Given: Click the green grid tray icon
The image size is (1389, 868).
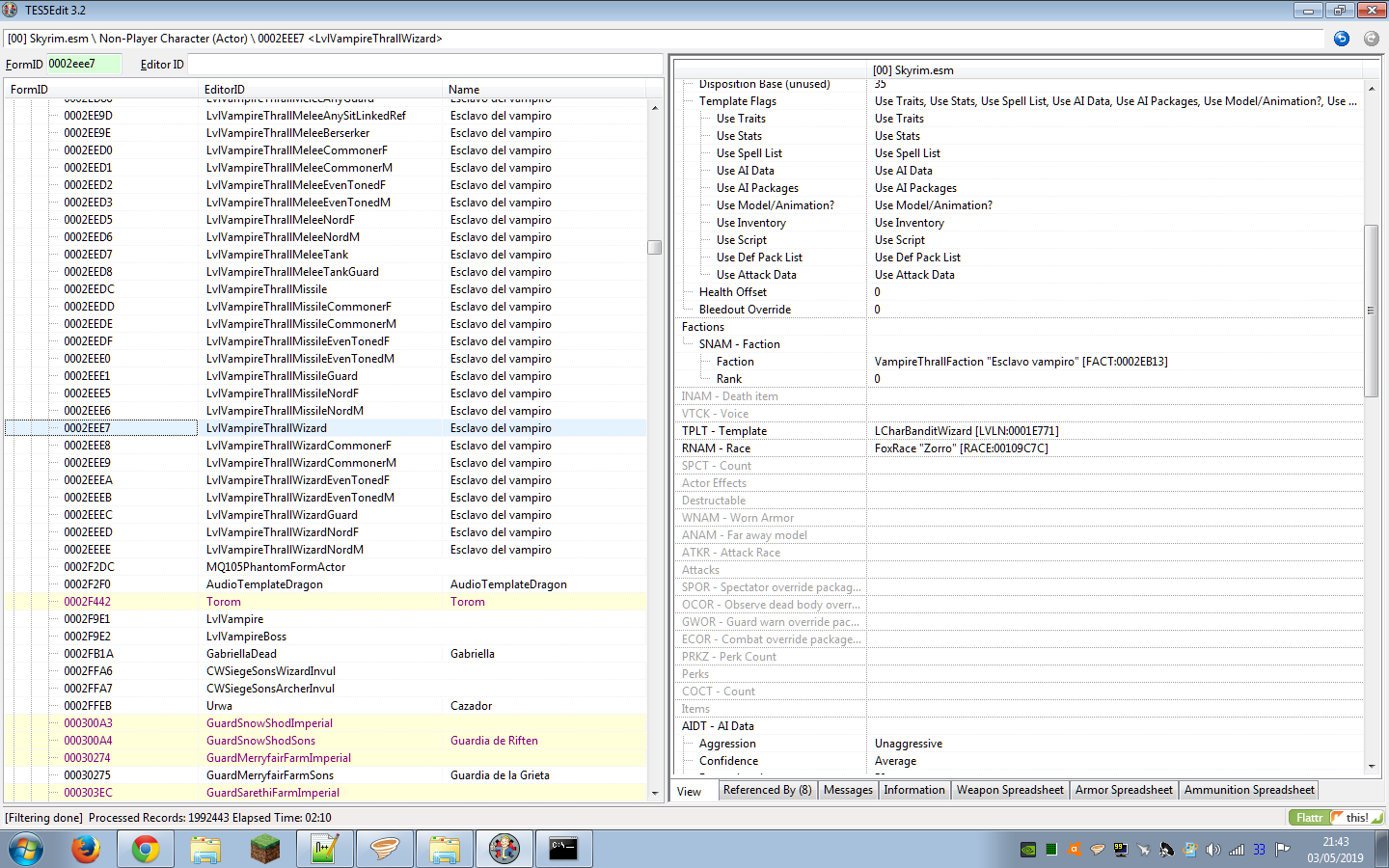Looking at the screenshot, I should 1051,850.
